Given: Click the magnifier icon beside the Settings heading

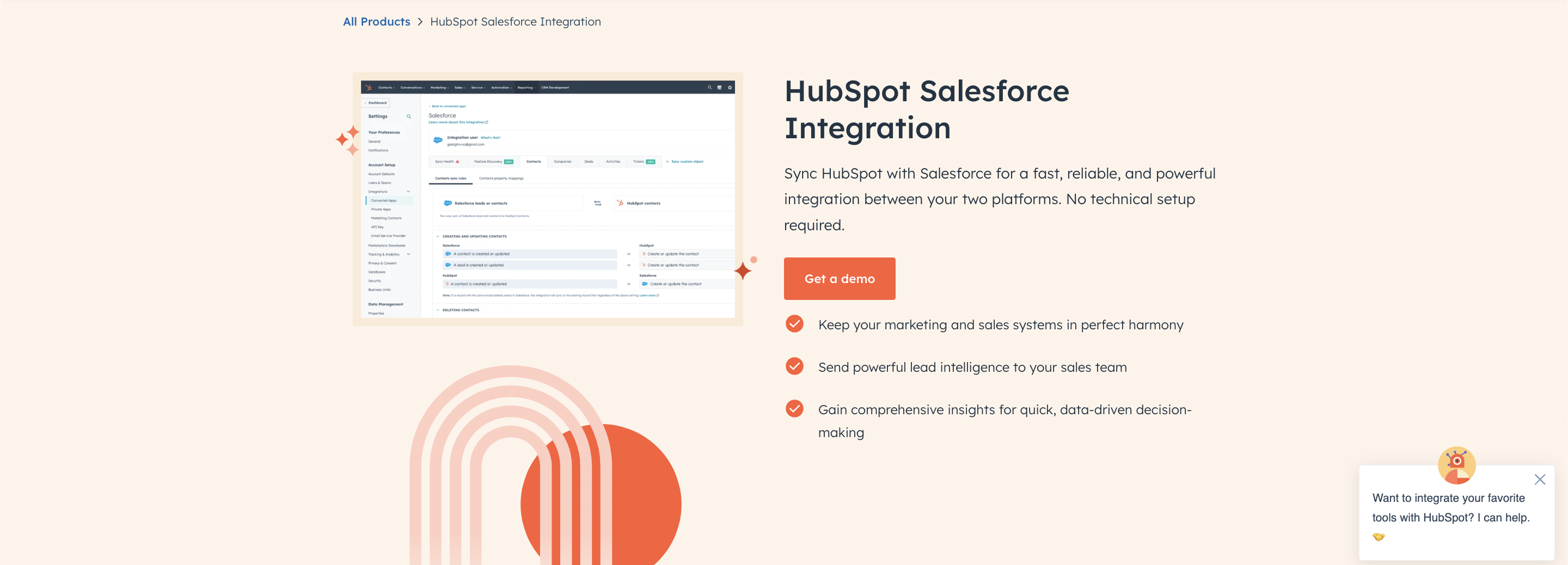Looking at the screenshot, I should point(408,116).
